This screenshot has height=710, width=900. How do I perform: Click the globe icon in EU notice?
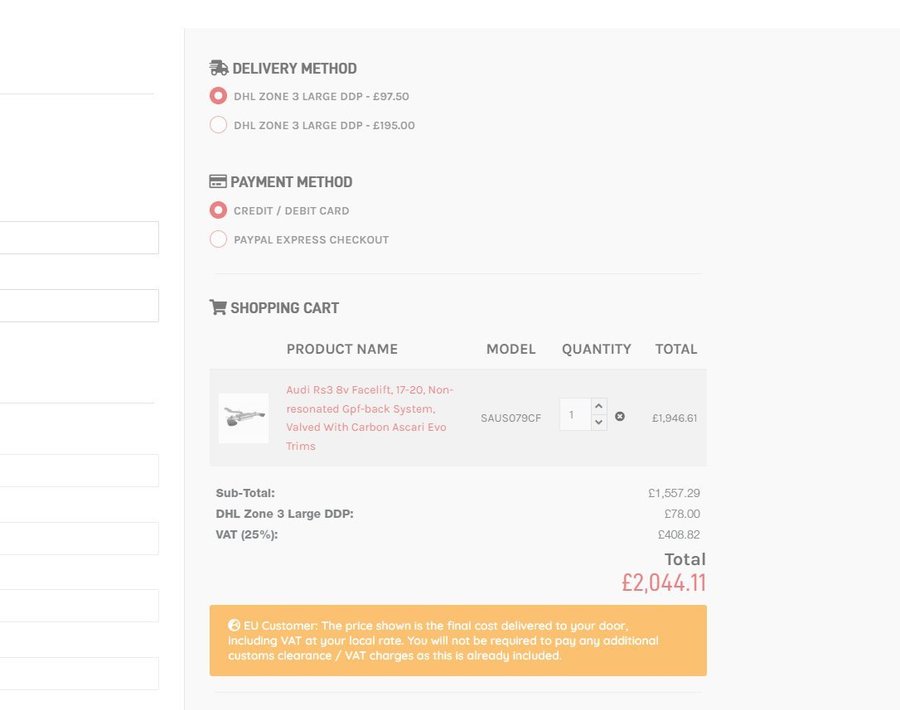coord(234,625)
